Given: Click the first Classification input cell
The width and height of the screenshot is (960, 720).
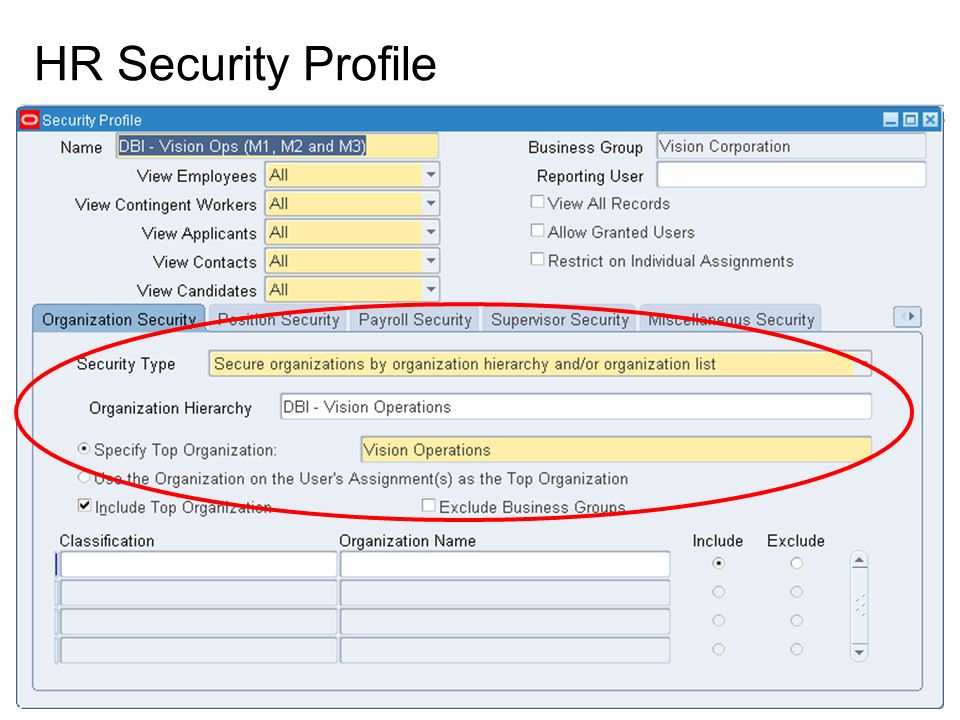Looking at the screenshot, I should pyautogui.click(x=198, y=564).
